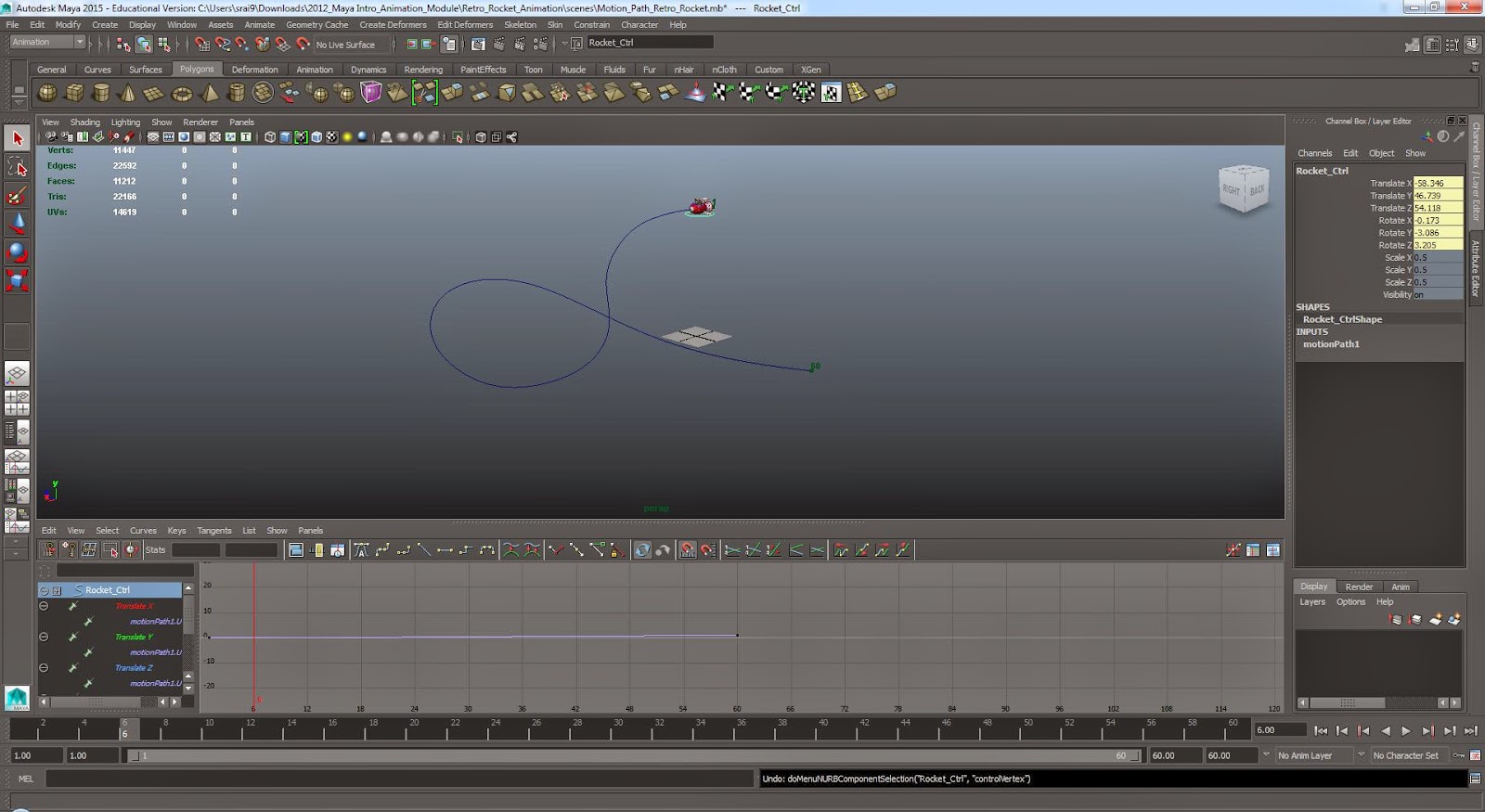Open the Channels menu in Channel Box
Screen dimensions: 1485x812
point(1314,153)
